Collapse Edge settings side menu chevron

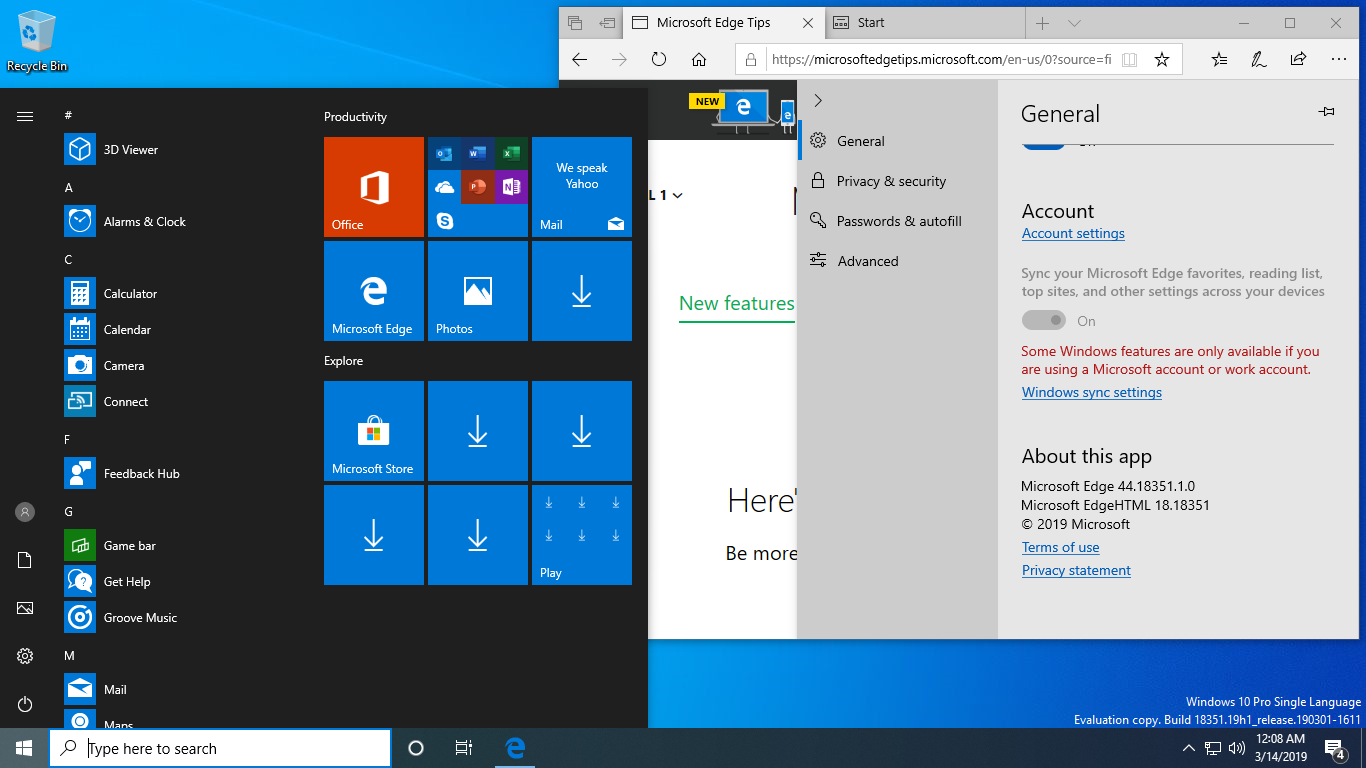coord(818,100)
